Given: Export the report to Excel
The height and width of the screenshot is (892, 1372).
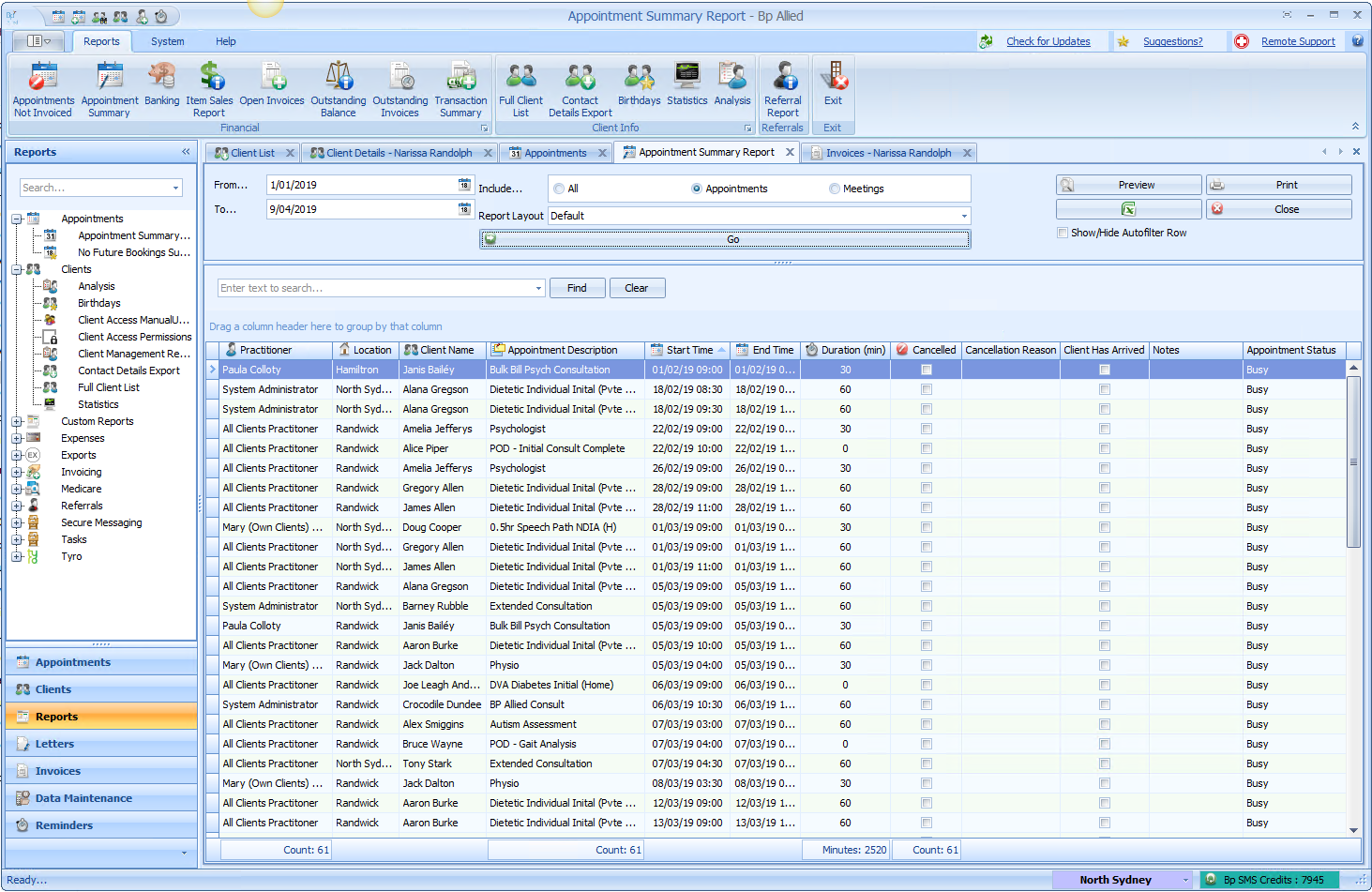Looking at the screenshot, I should click(1128, 209).
